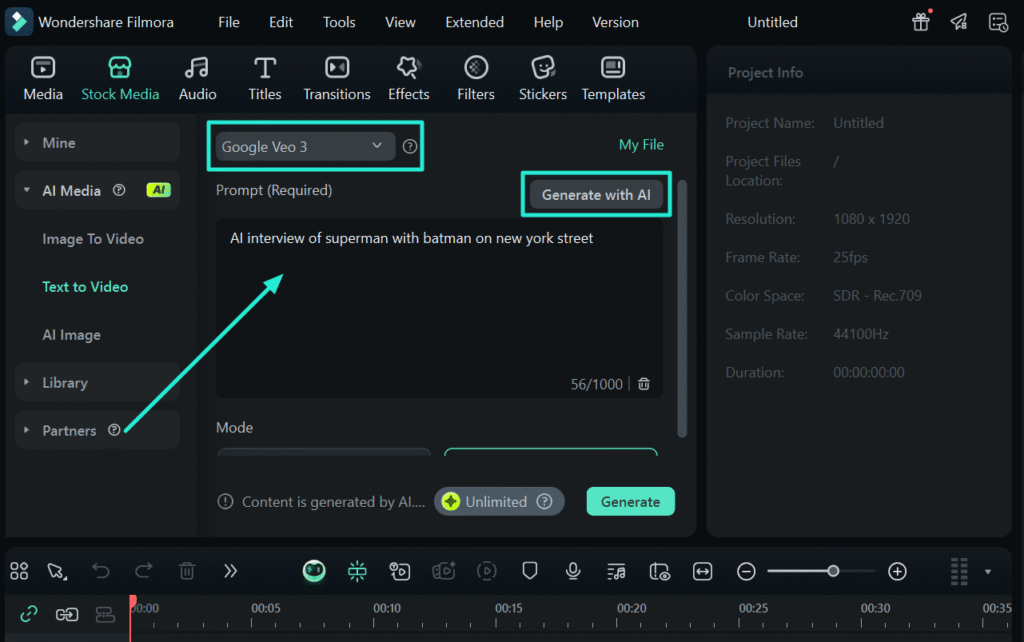Click the fit timeline to window icon
The image size is (1024, 642).
tap(702, 571)
